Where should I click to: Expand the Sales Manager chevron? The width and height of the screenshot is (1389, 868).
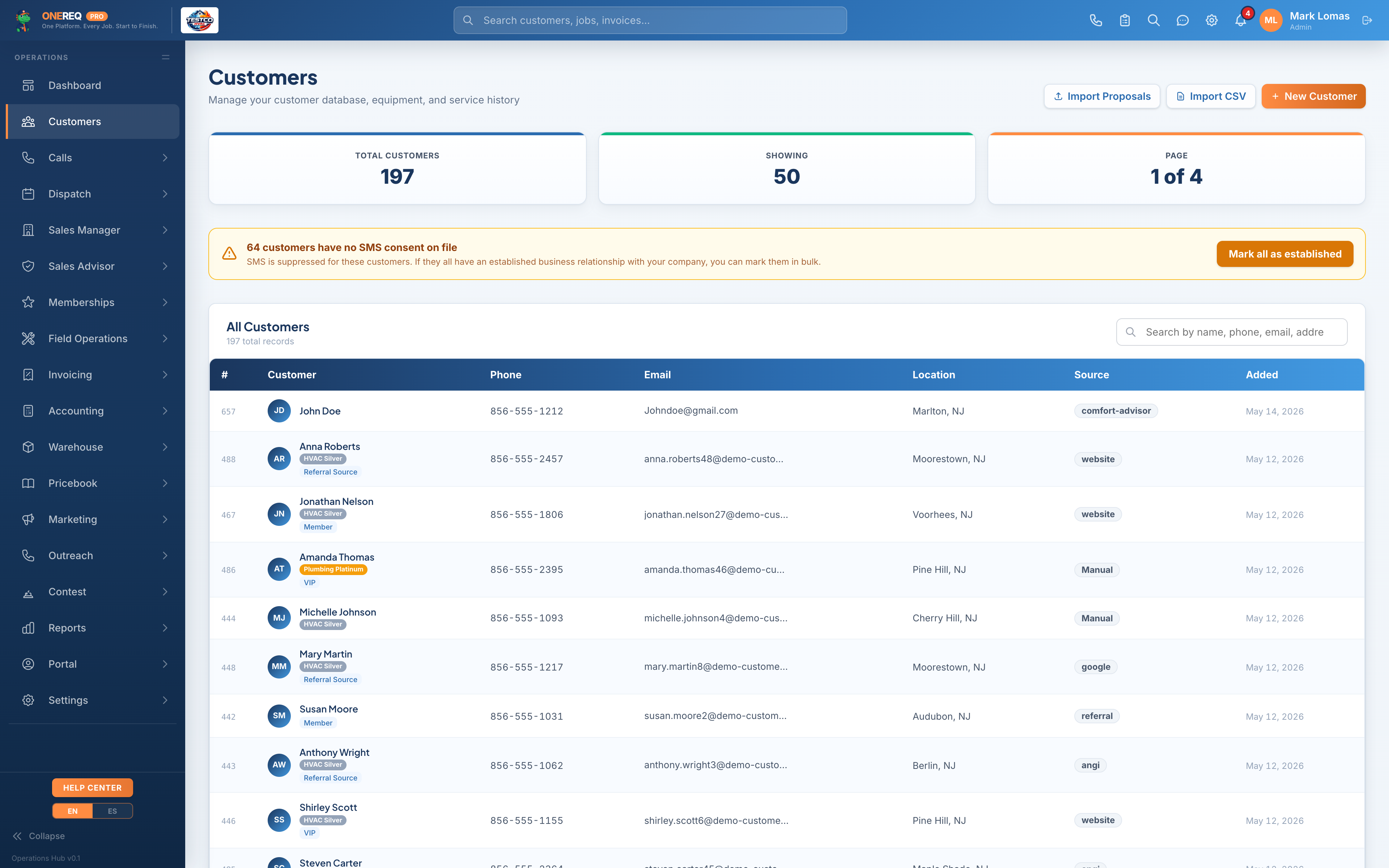click(165, 230)
